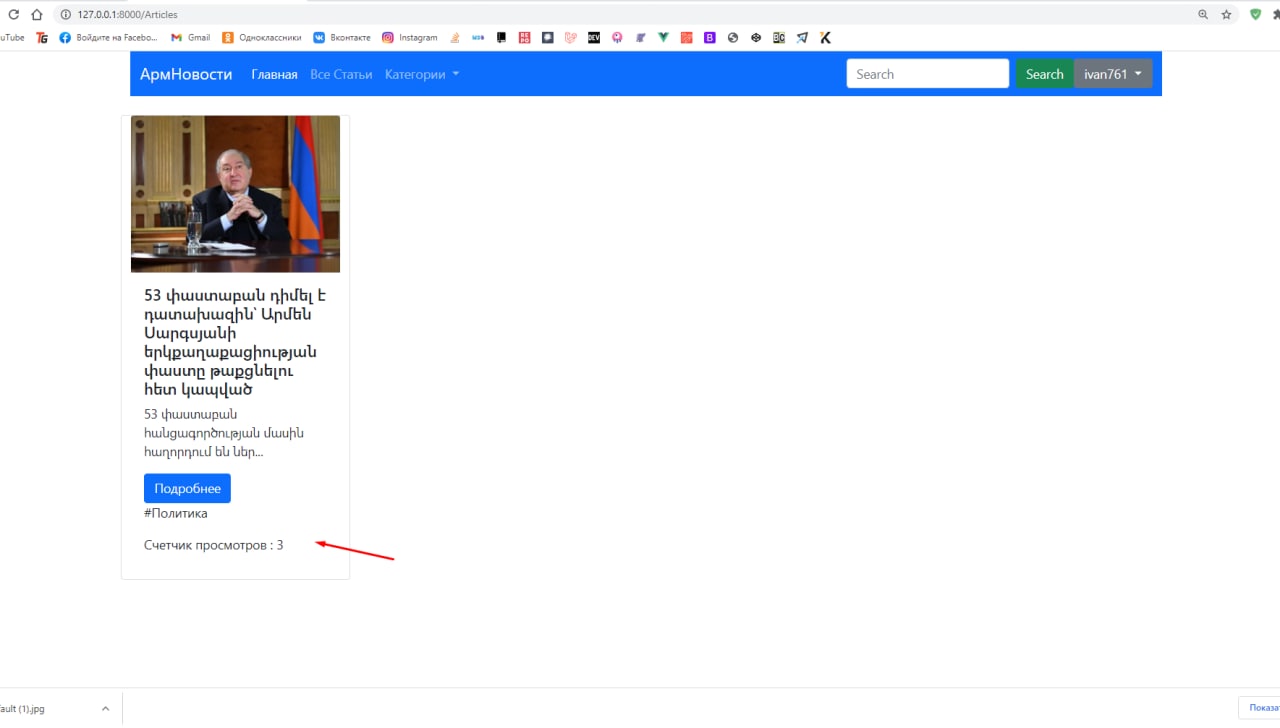The width and height of the screenshot is (1280, 728).
Task: Open the Все Статьи nav link
Action: tap(341, 74)
